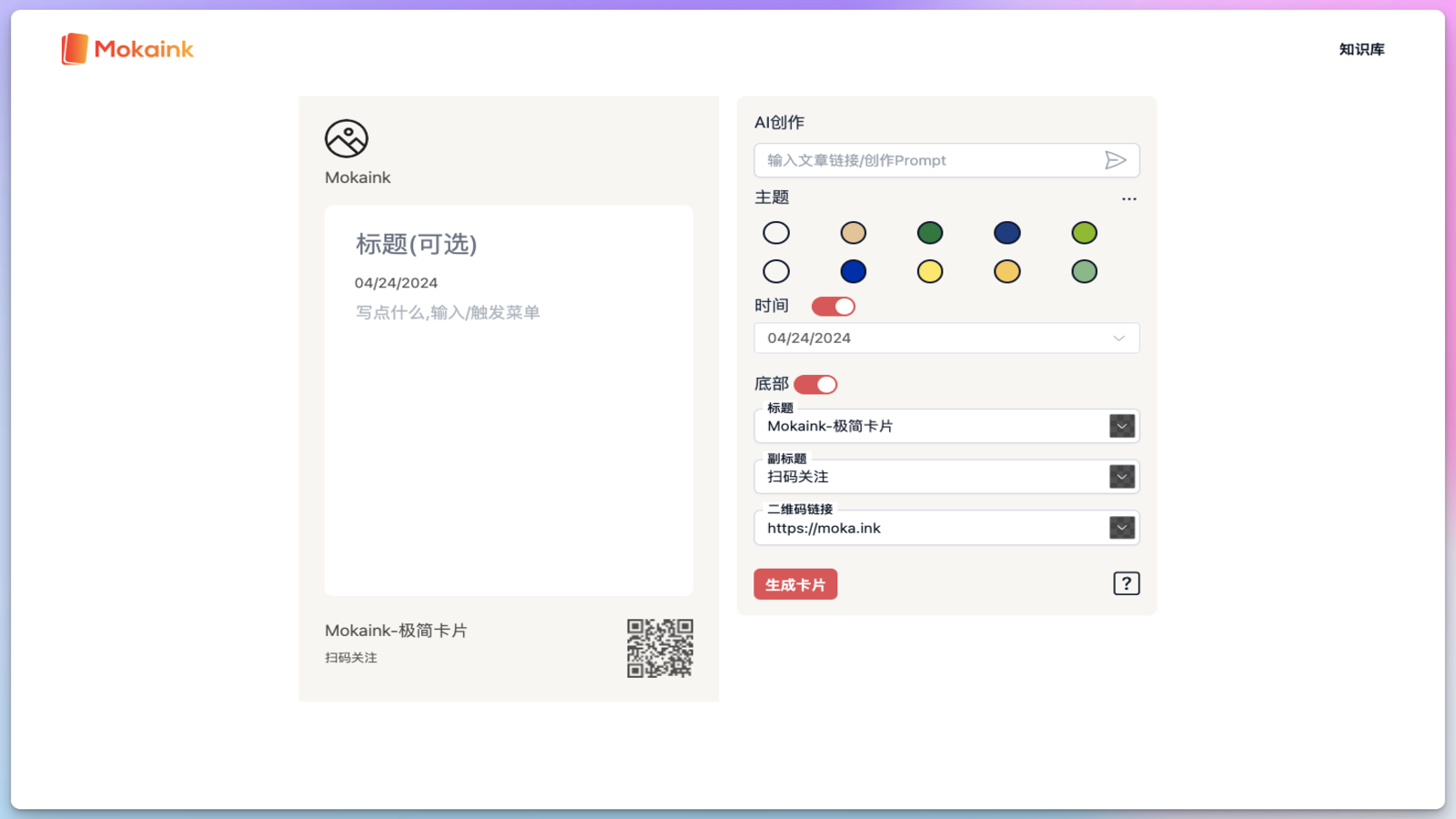Click the card avatar image icon
Screen dimensions: 1456x819
346,139
